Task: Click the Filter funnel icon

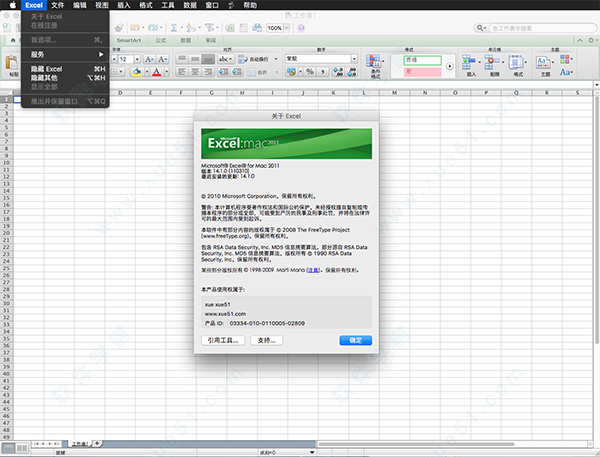Action: 209,28
